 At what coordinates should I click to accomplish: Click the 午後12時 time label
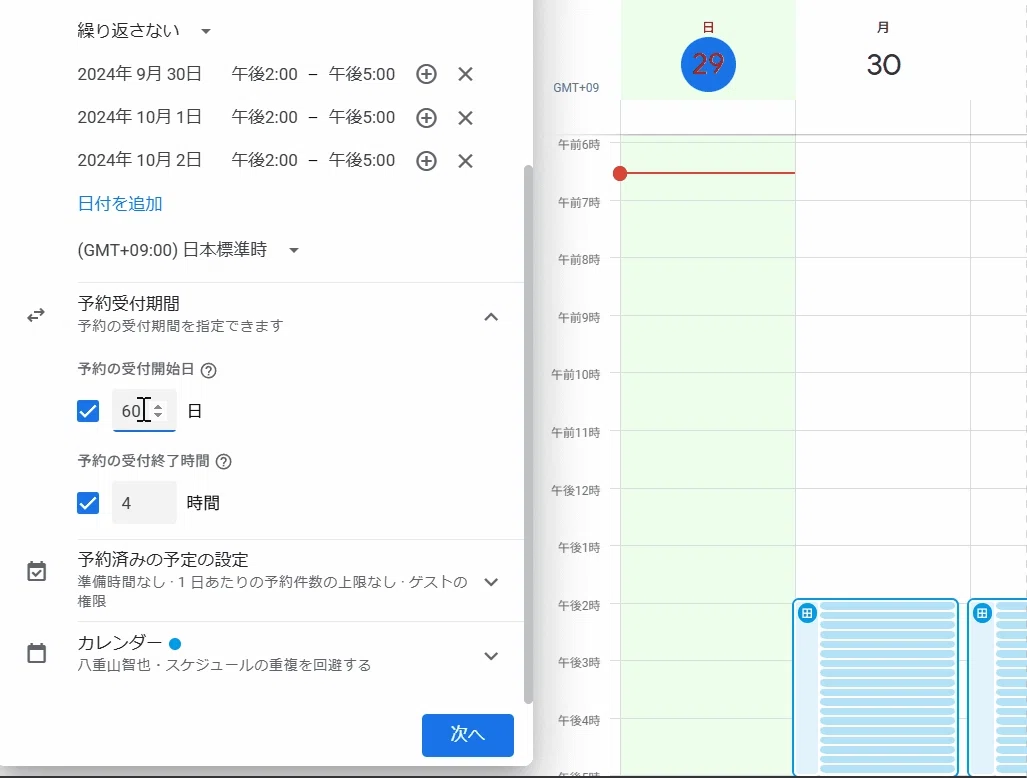pos(576,491)
